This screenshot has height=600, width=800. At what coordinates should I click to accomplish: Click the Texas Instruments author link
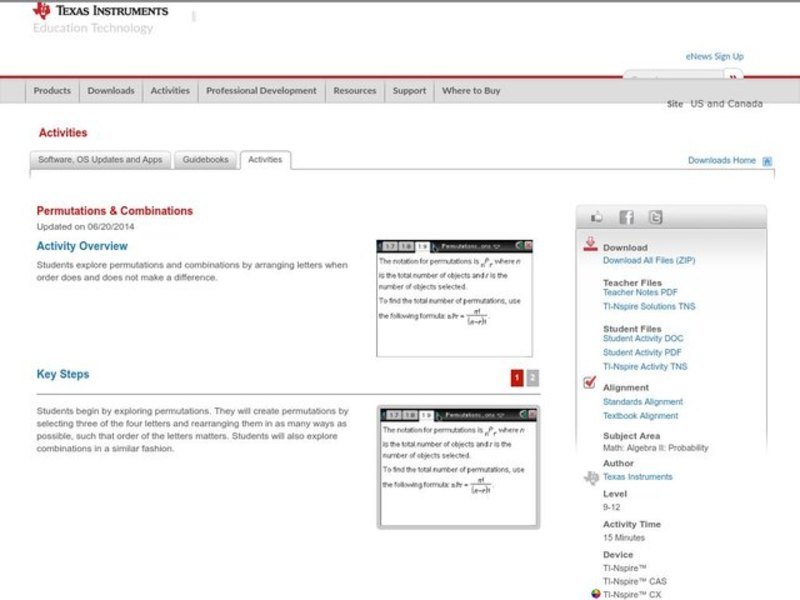[x=637, y=477]
